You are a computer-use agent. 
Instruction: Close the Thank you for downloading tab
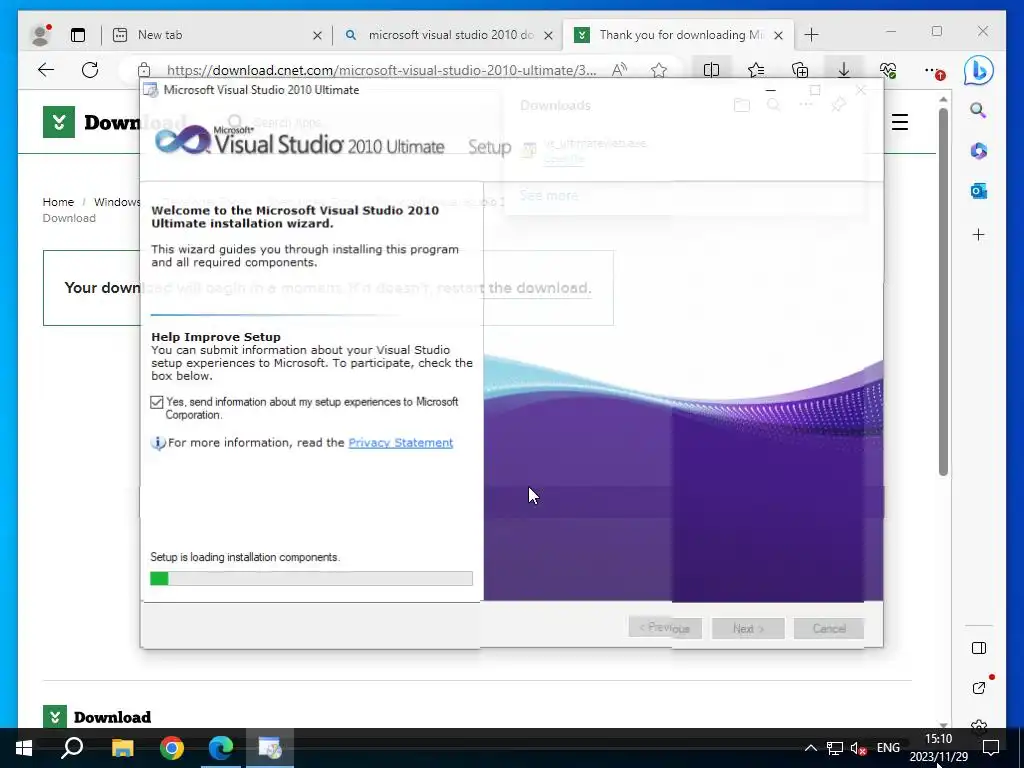pyautogui.click(x=778, y=35)
